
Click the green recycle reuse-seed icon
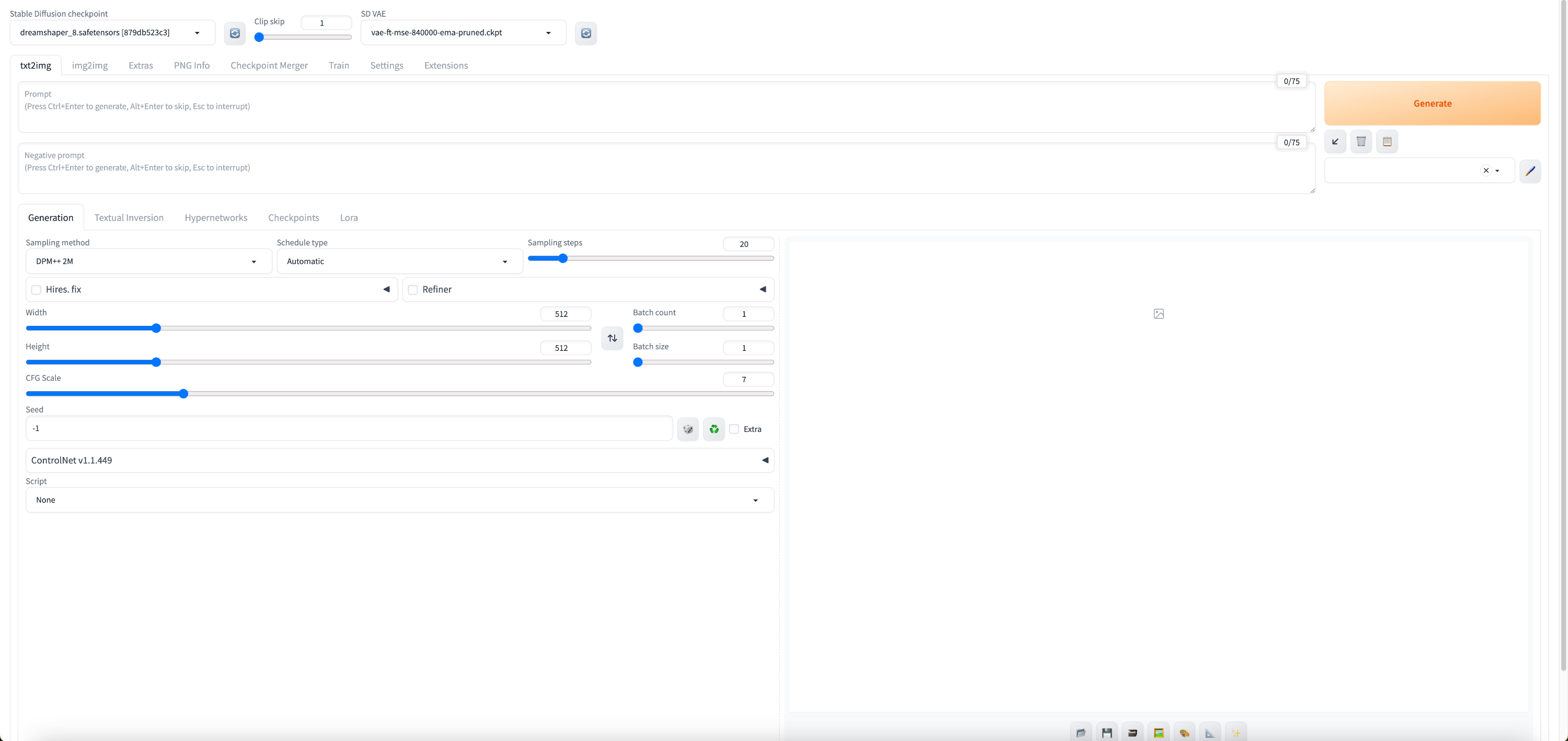pos(714,429)
